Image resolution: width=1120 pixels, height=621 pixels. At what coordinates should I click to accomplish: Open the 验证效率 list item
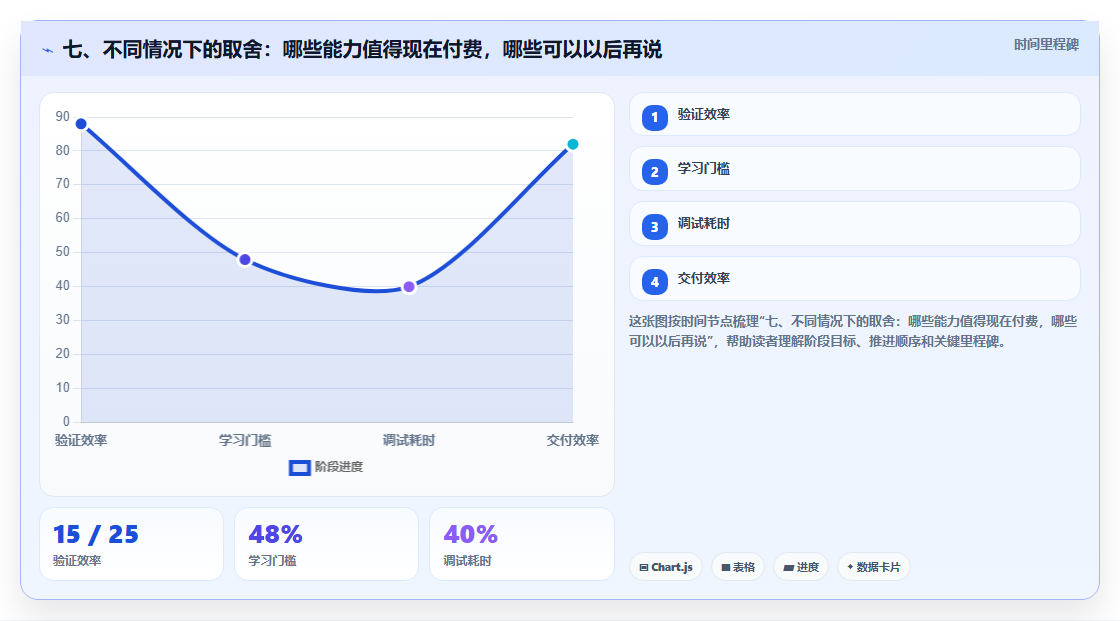854,114
